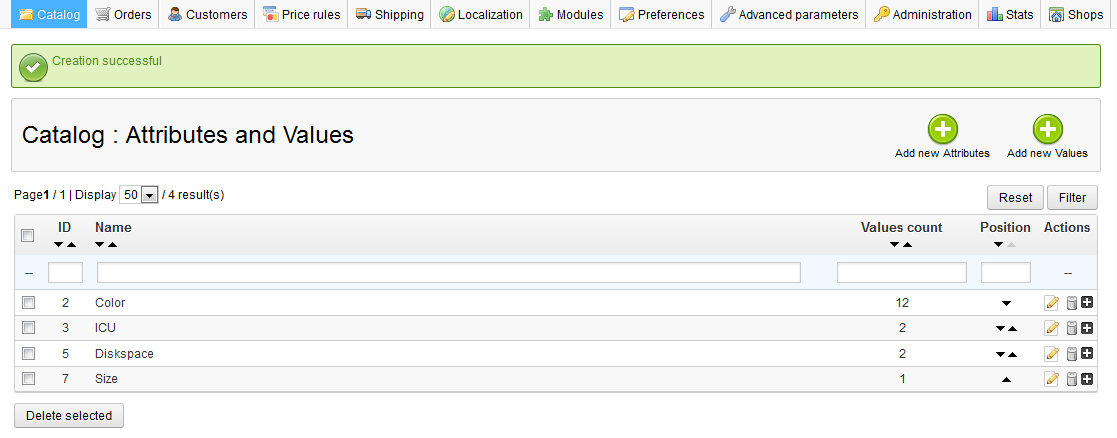
Task: Sort Values count column descending arrow
Action: click(x=895, y=245)
